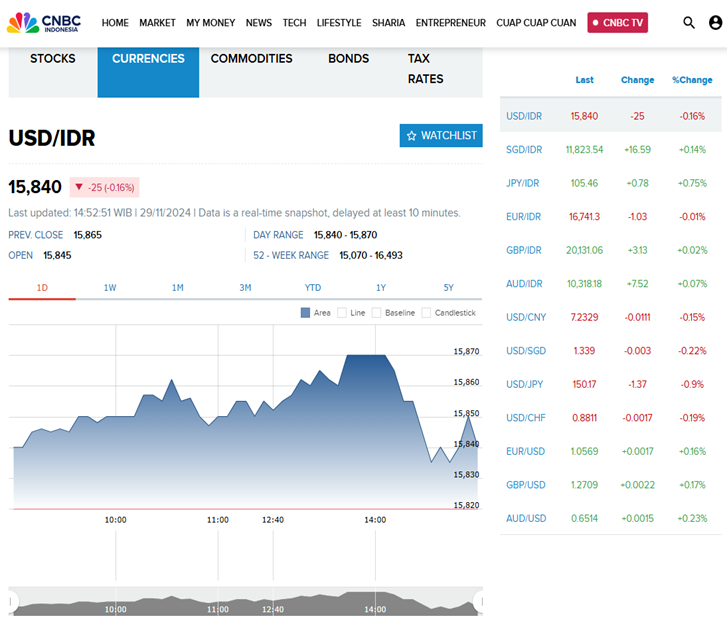Add USD/IDR to watchlist with star button
Image resolution: width=727 pixels, height=629 pixels.
(x=441, y=135)
